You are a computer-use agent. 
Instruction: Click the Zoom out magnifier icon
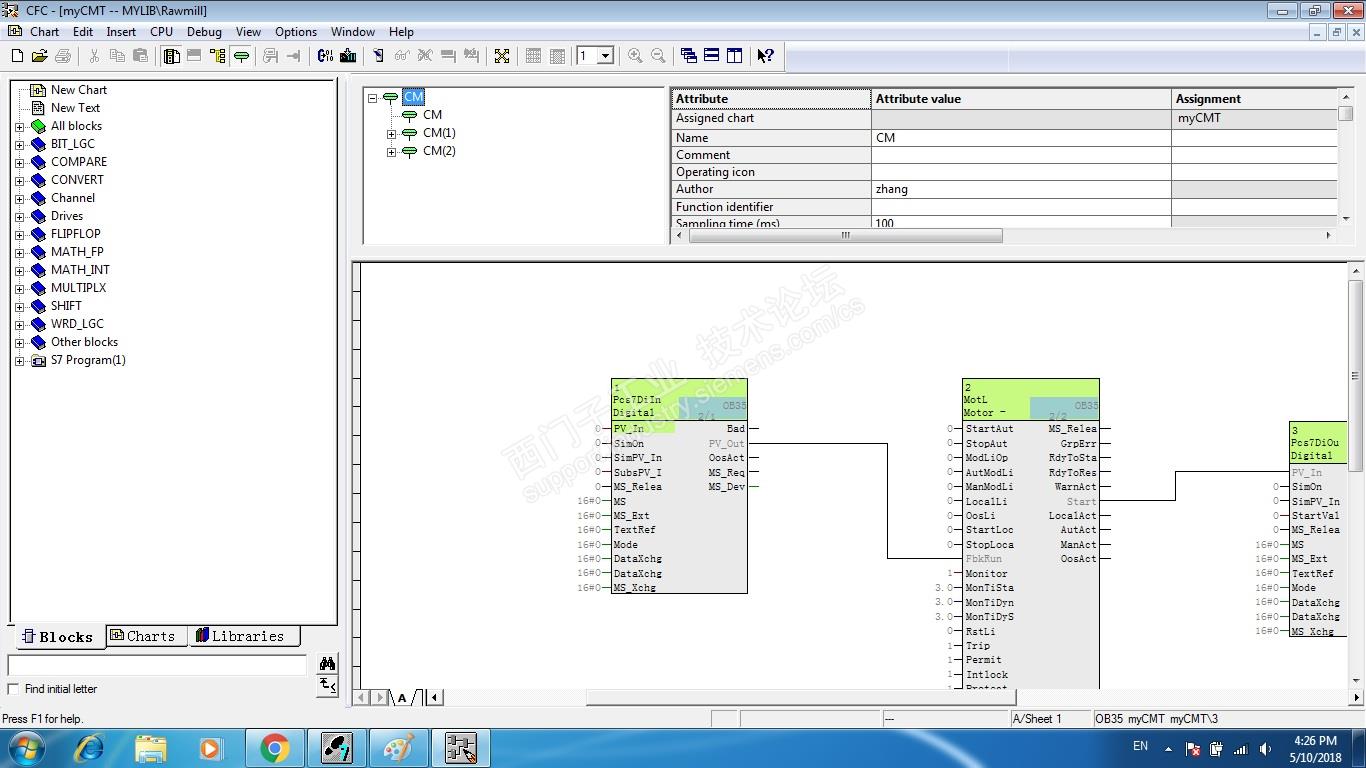(658, 56)
